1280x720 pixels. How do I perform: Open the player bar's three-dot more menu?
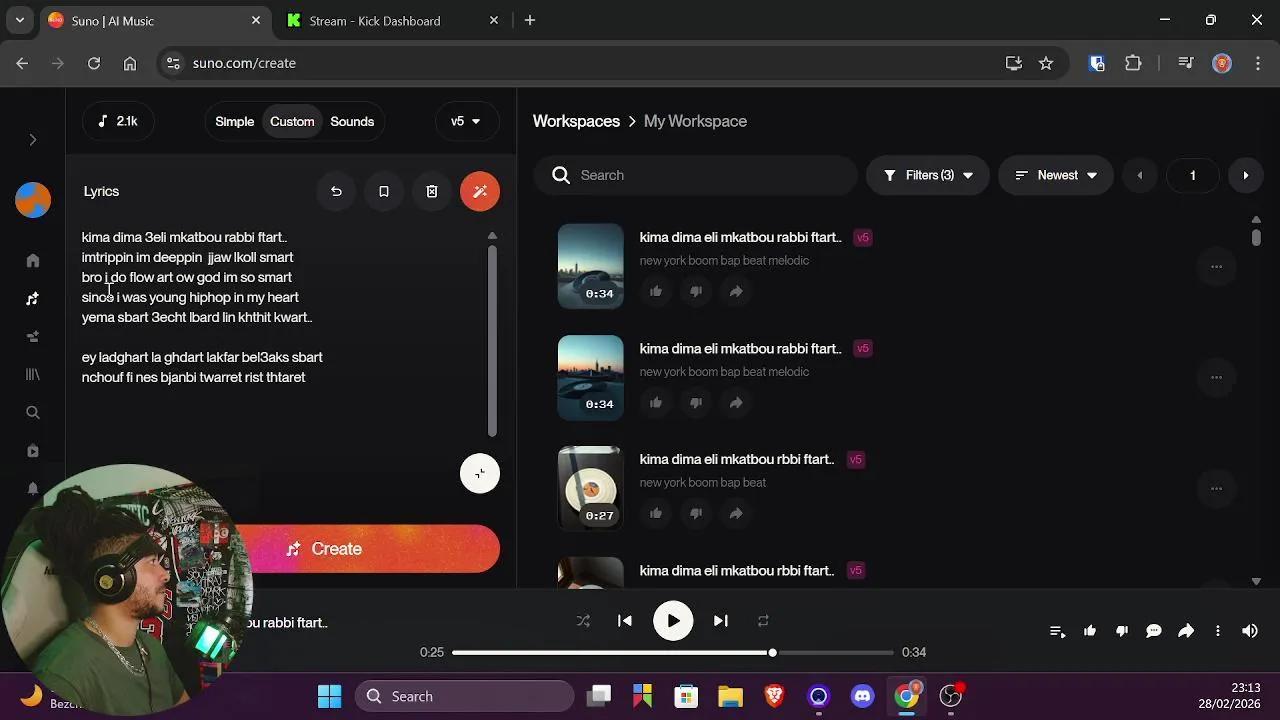pos(1218,631)
